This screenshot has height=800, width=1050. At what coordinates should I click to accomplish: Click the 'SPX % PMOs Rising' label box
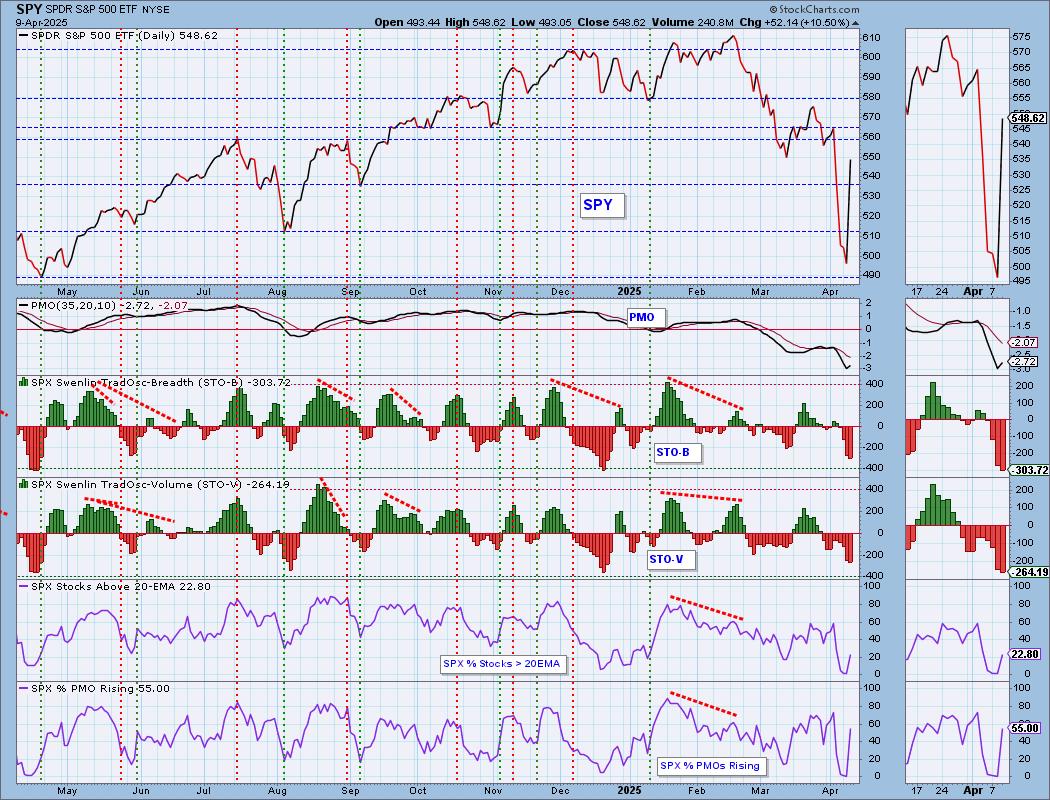coord(711,766)
